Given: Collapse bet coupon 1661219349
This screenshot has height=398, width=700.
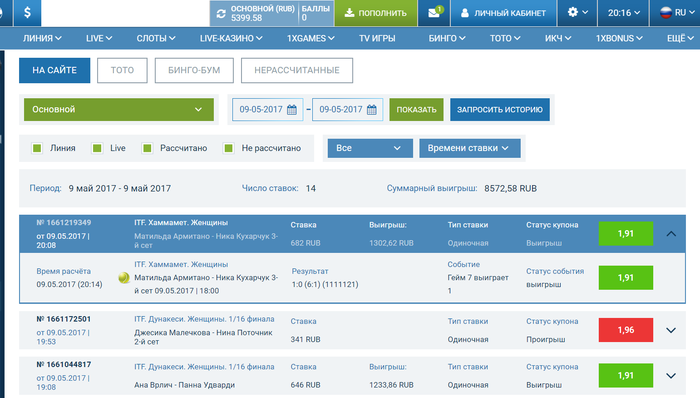Looking at the screenshot, I should [671, 234].
